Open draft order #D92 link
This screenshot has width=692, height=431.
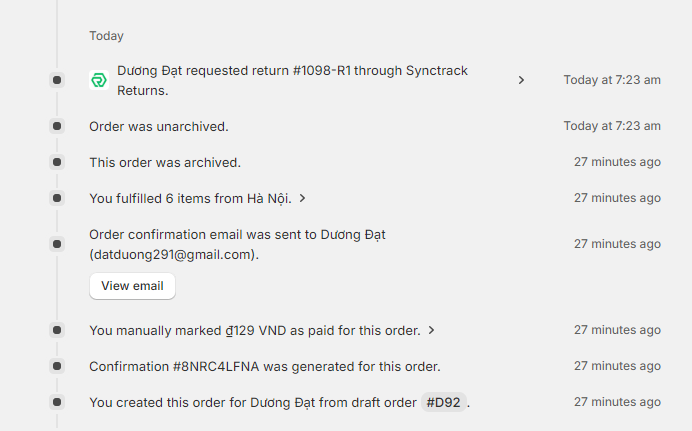tap(444, 402)
